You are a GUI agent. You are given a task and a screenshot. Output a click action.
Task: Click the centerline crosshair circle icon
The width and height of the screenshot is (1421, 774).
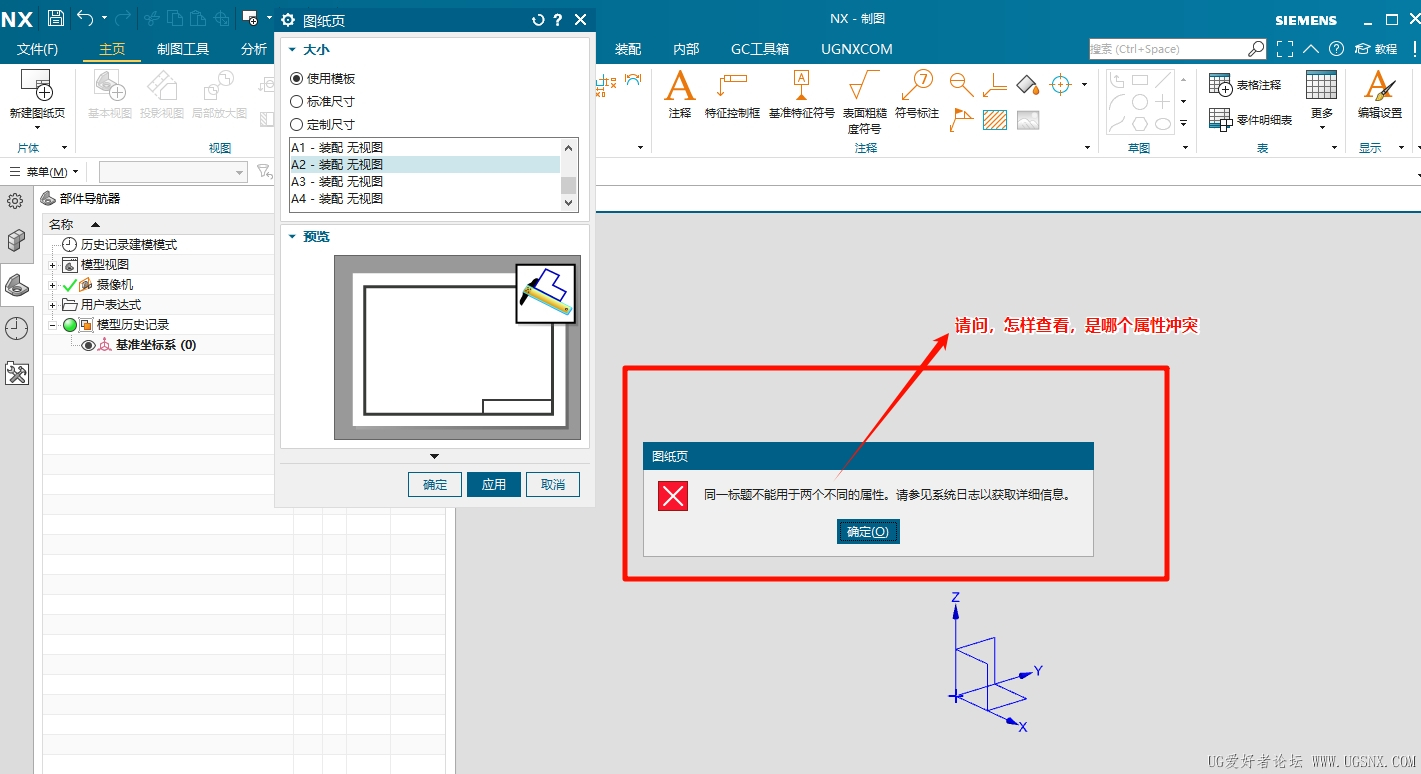(1061, 85)
